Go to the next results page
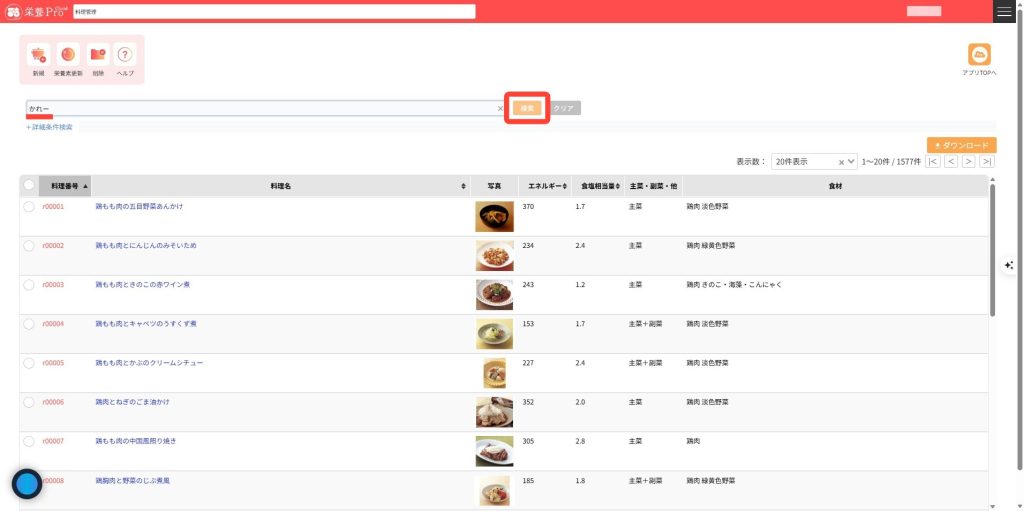 point(969,161)
